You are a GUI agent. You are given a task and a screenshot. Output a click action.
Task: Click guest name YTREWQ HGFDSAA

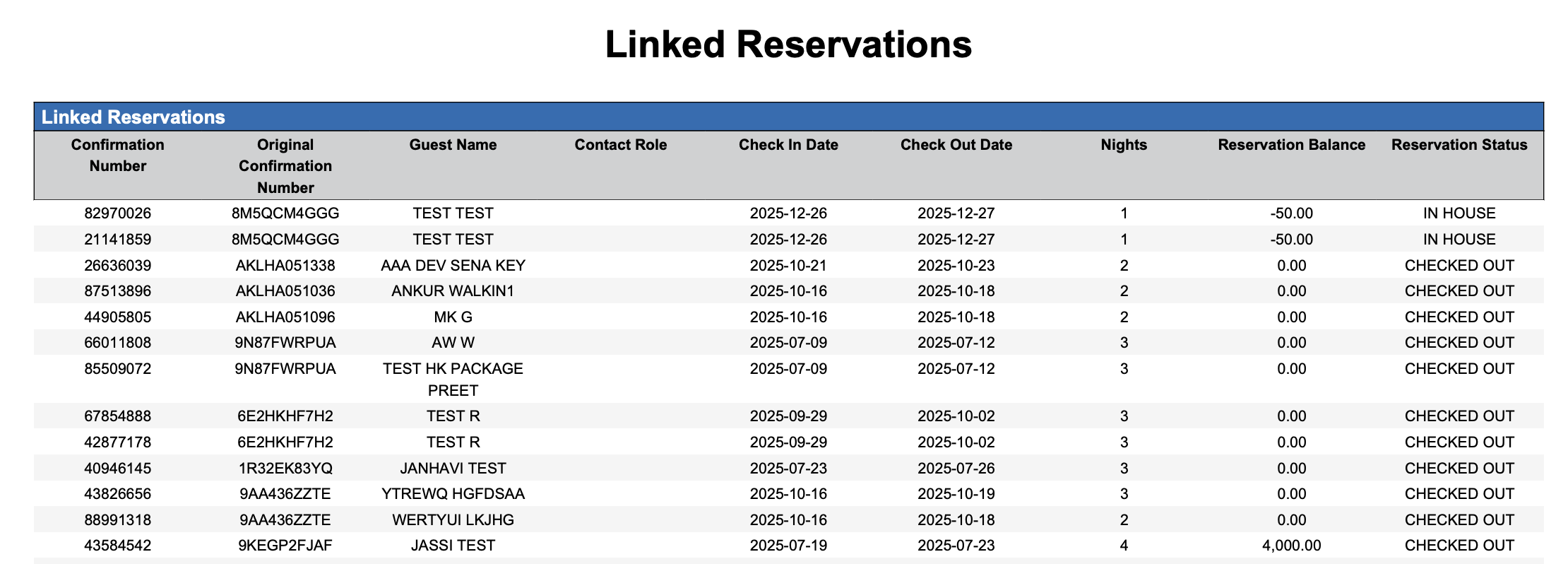453,494
